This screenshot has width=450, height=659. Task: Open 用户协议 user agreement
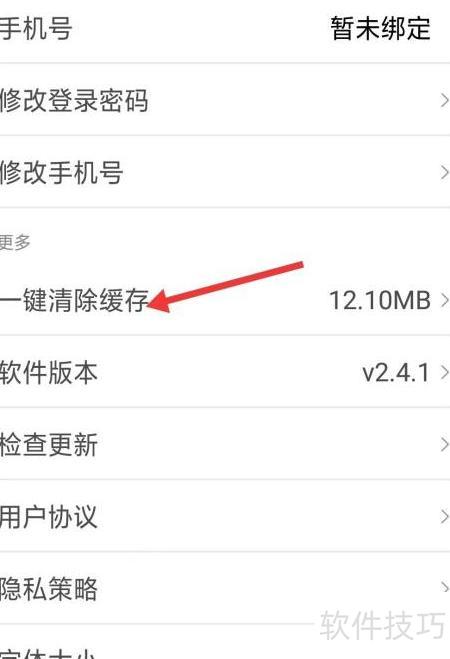click(x=225, y=516)
